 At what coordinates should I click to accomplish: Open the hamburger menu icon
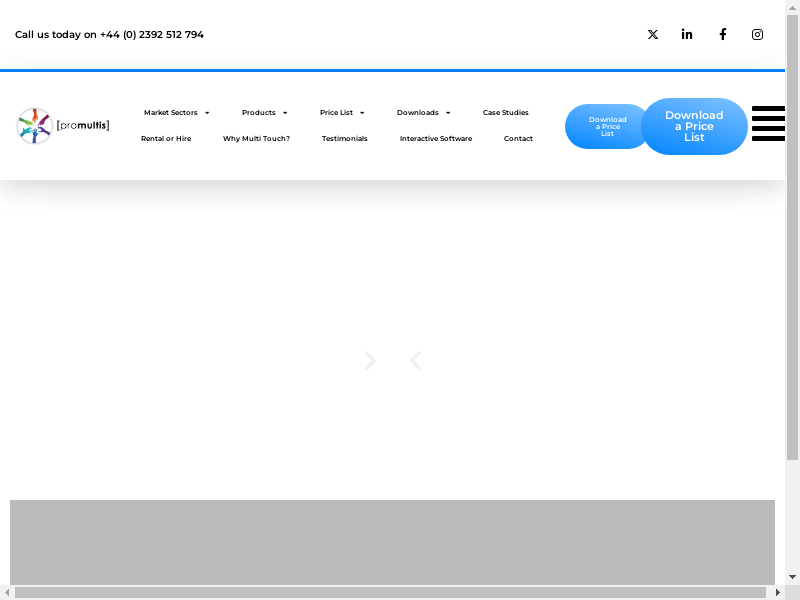[x=768, y=124]
